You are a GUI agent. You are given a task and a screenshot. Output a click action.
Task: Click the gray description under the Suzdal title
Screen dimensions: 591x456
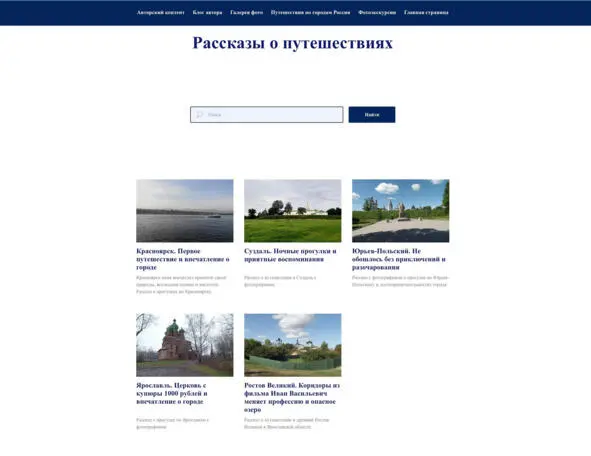[x=280, y=281]
